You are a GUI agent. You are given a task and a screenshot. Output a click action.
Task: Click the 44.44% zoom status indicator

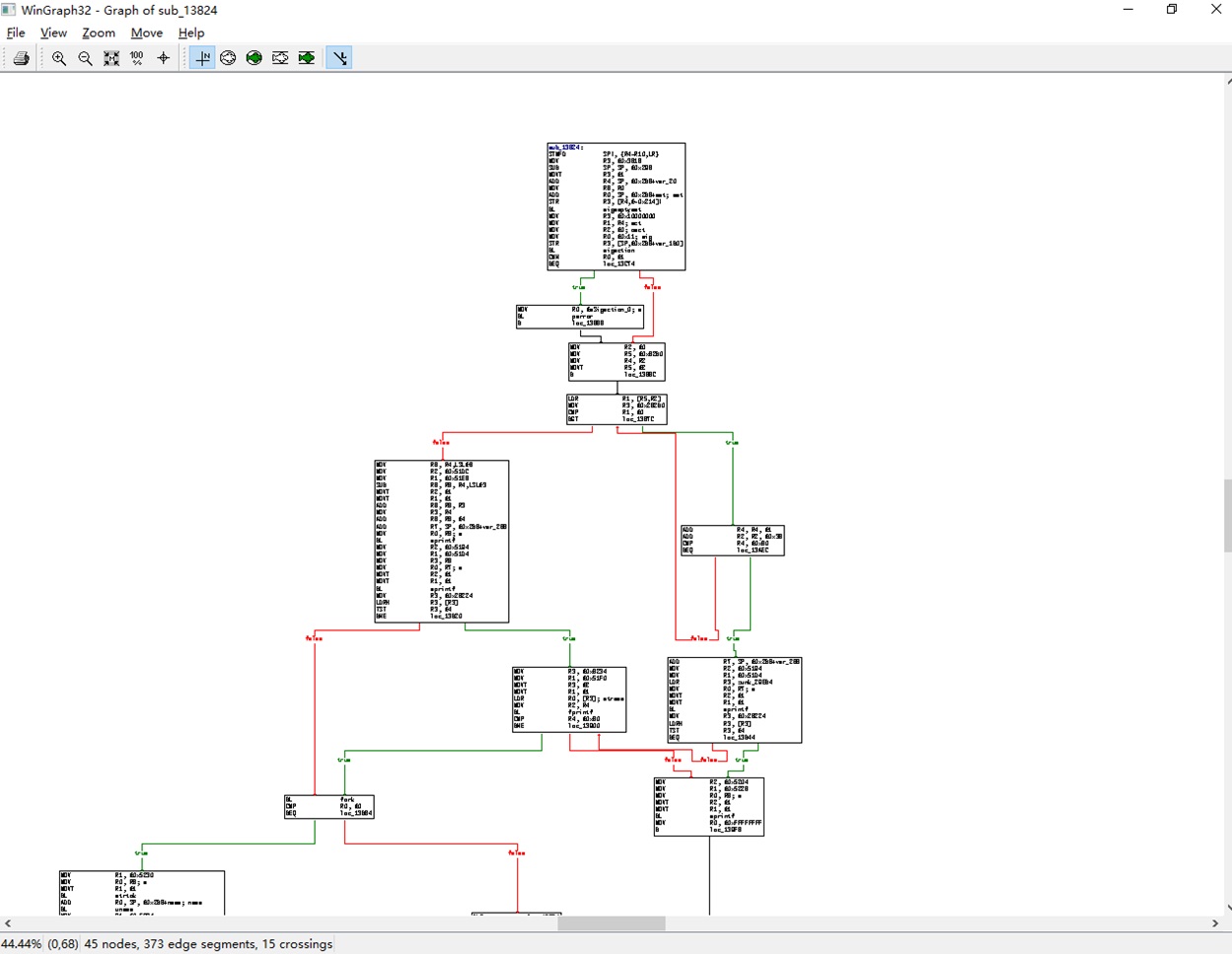coord(22,944)
